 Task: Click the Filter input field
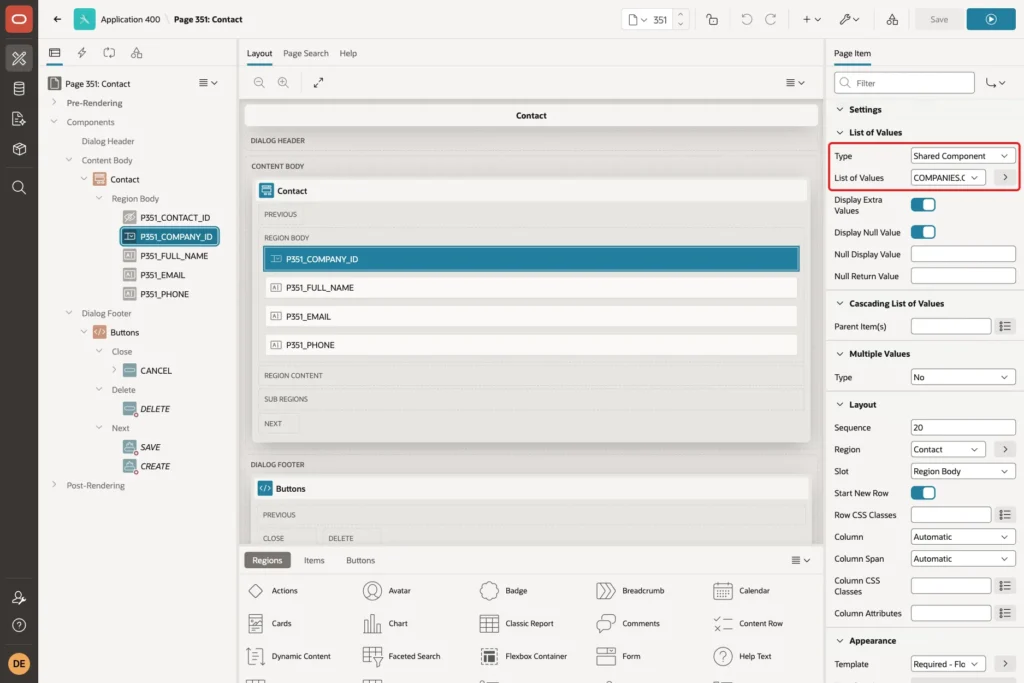click(x=904, y=83)
